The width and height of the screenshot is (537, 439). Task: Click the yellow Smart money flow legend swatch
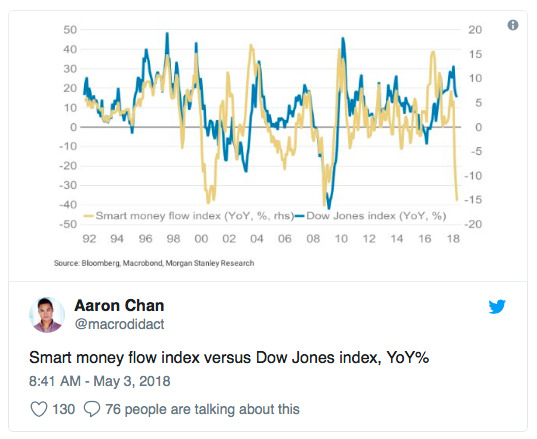tap(89, 216)
